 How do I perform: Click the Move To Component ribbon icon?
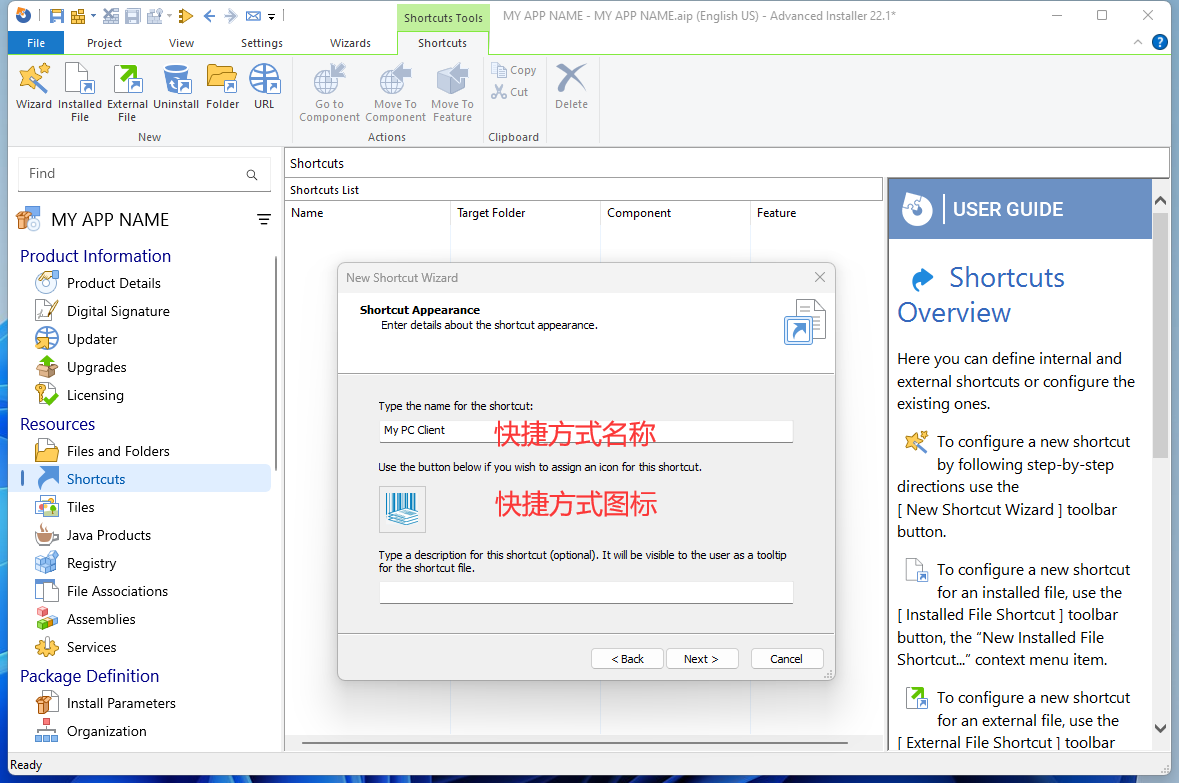pyautogui.click(x=396, y=92)
